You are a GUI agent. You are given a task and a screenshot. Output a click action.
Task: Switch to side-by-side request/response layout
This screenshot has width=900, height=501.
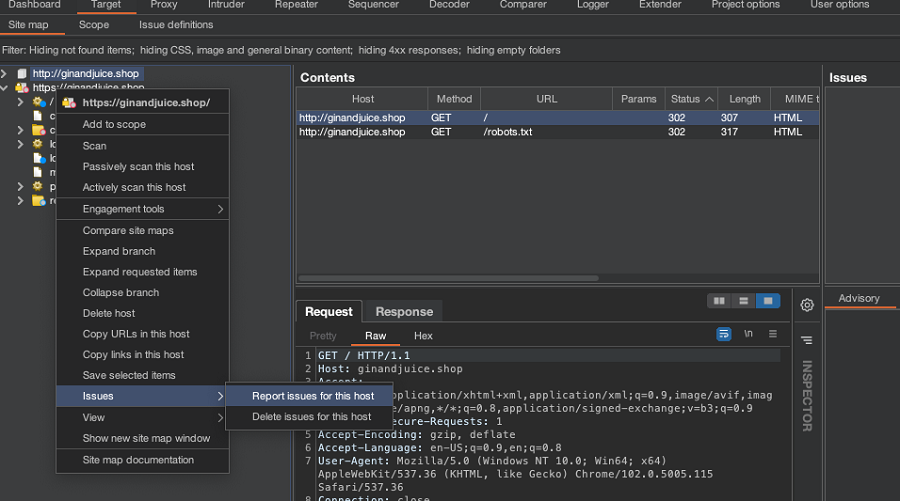[x=718, y=301]
